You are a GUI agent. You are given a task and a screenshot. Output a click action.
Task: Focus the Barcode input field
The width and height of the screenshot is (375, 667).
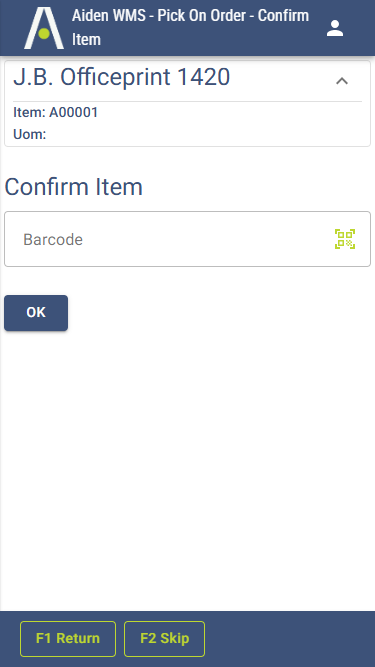(188, 239)
